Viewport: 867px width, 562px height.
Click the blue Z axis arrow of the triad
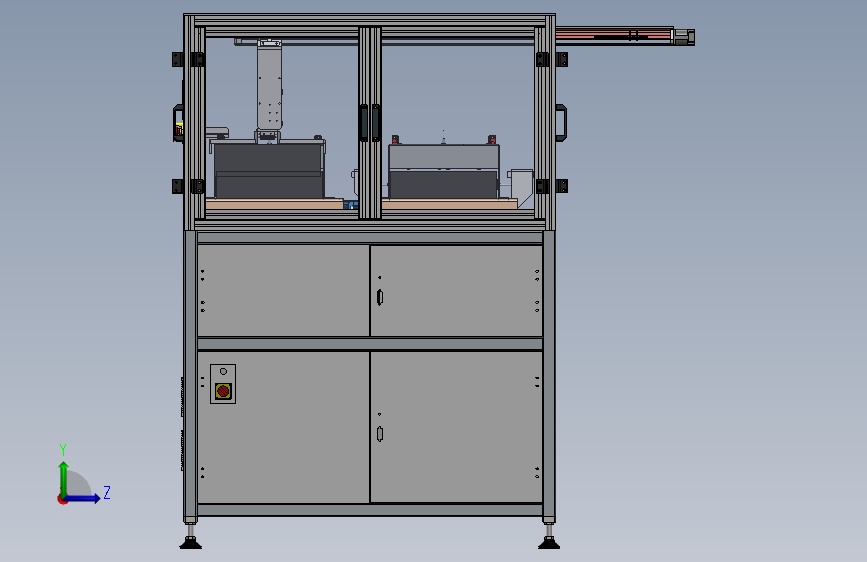(x=83, y=498)
